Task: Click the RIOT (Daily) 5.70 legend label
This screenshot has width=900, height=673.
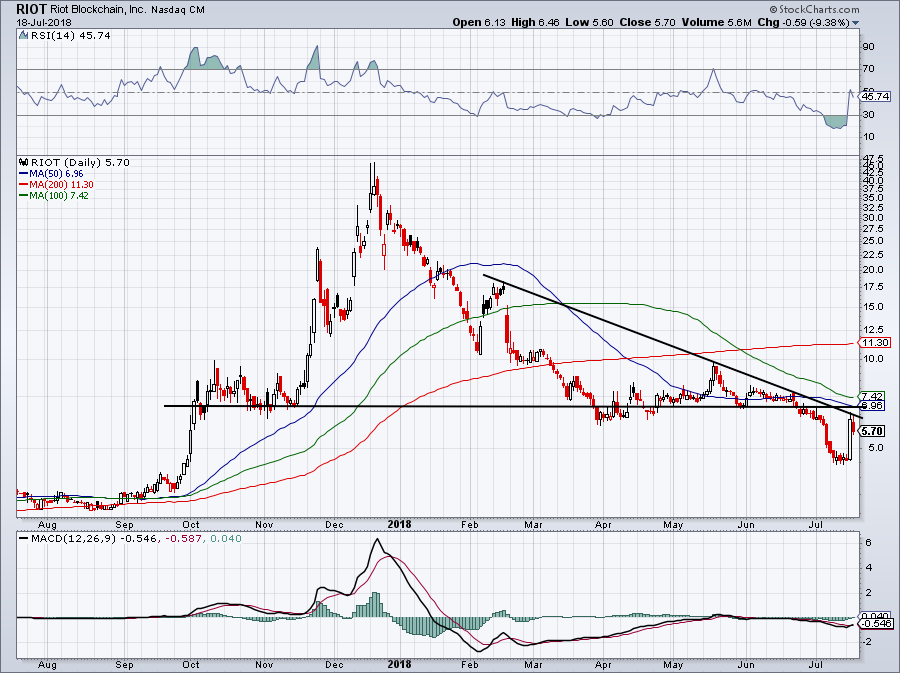Action: pos(80,162)
